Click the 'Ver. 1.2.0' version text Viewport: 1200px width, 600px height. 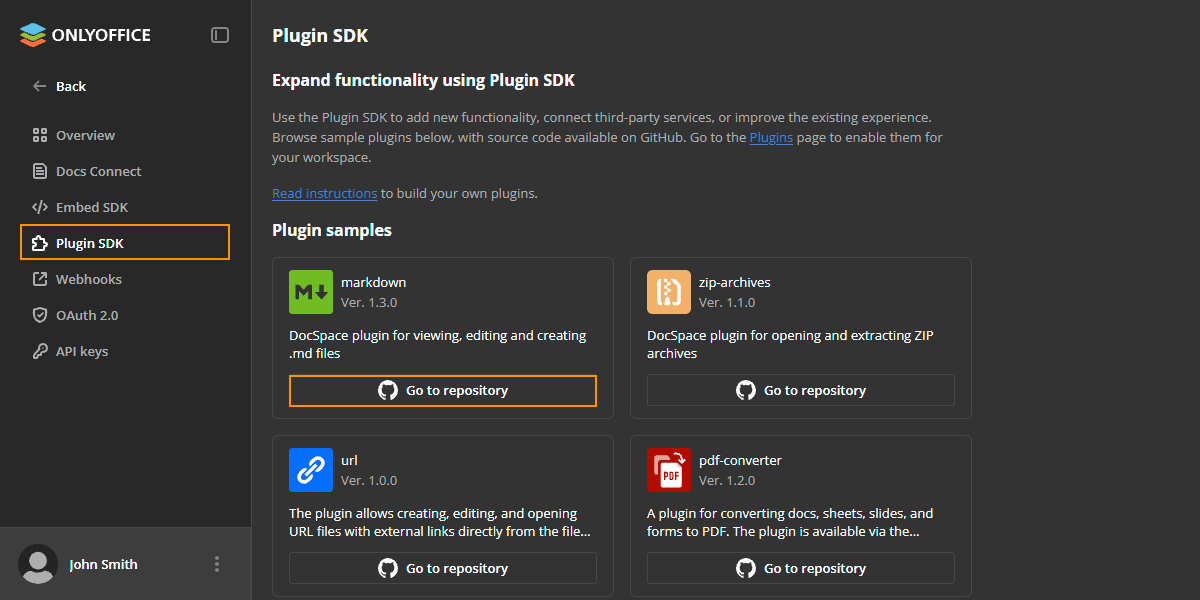[727, 480]
